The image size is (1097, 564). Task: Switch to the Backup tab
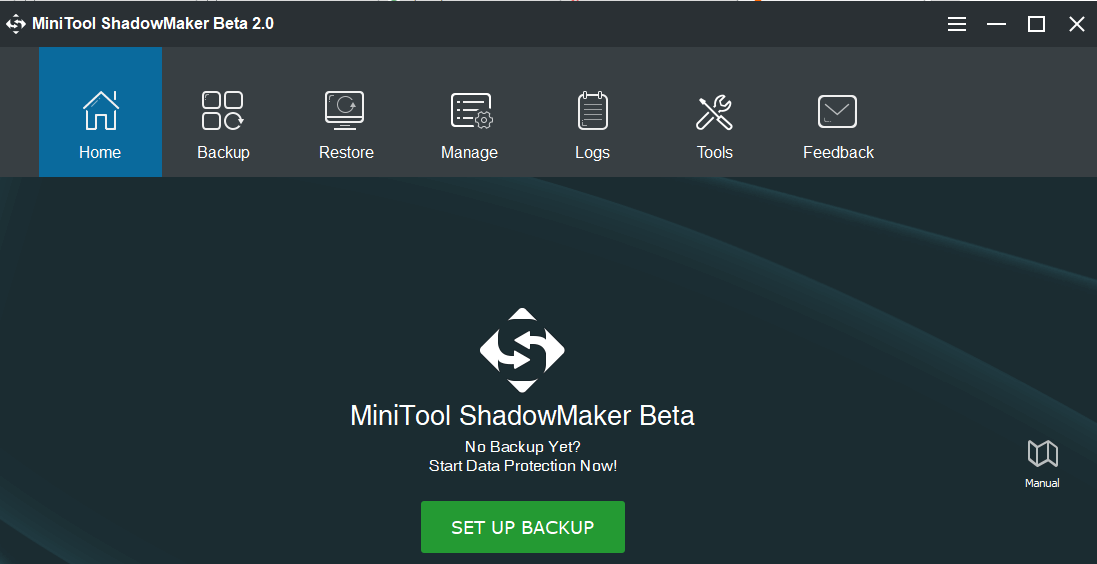pyautogui.click(x=223, y=112)
